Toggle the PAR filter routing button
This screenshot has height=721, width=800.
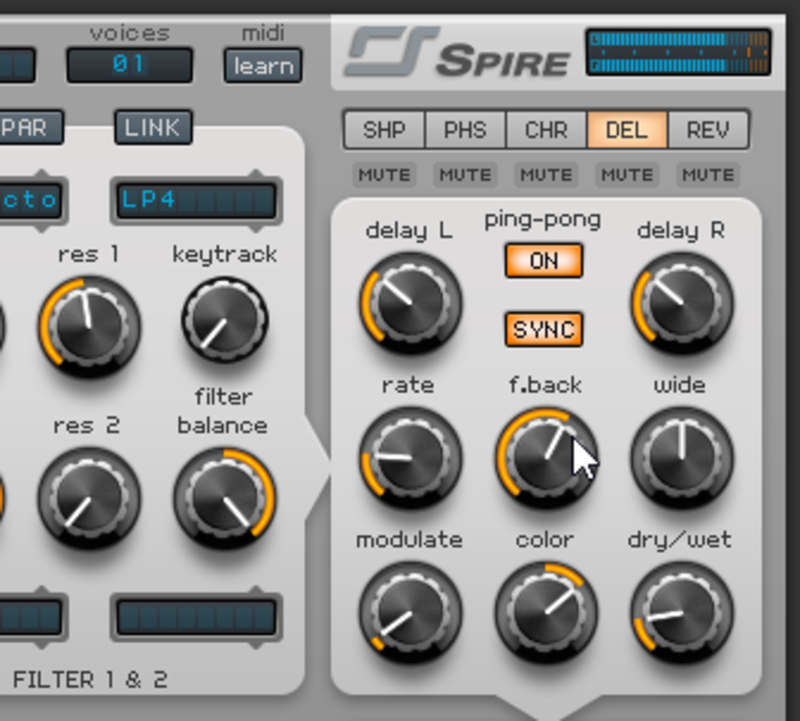click(31, 127)
